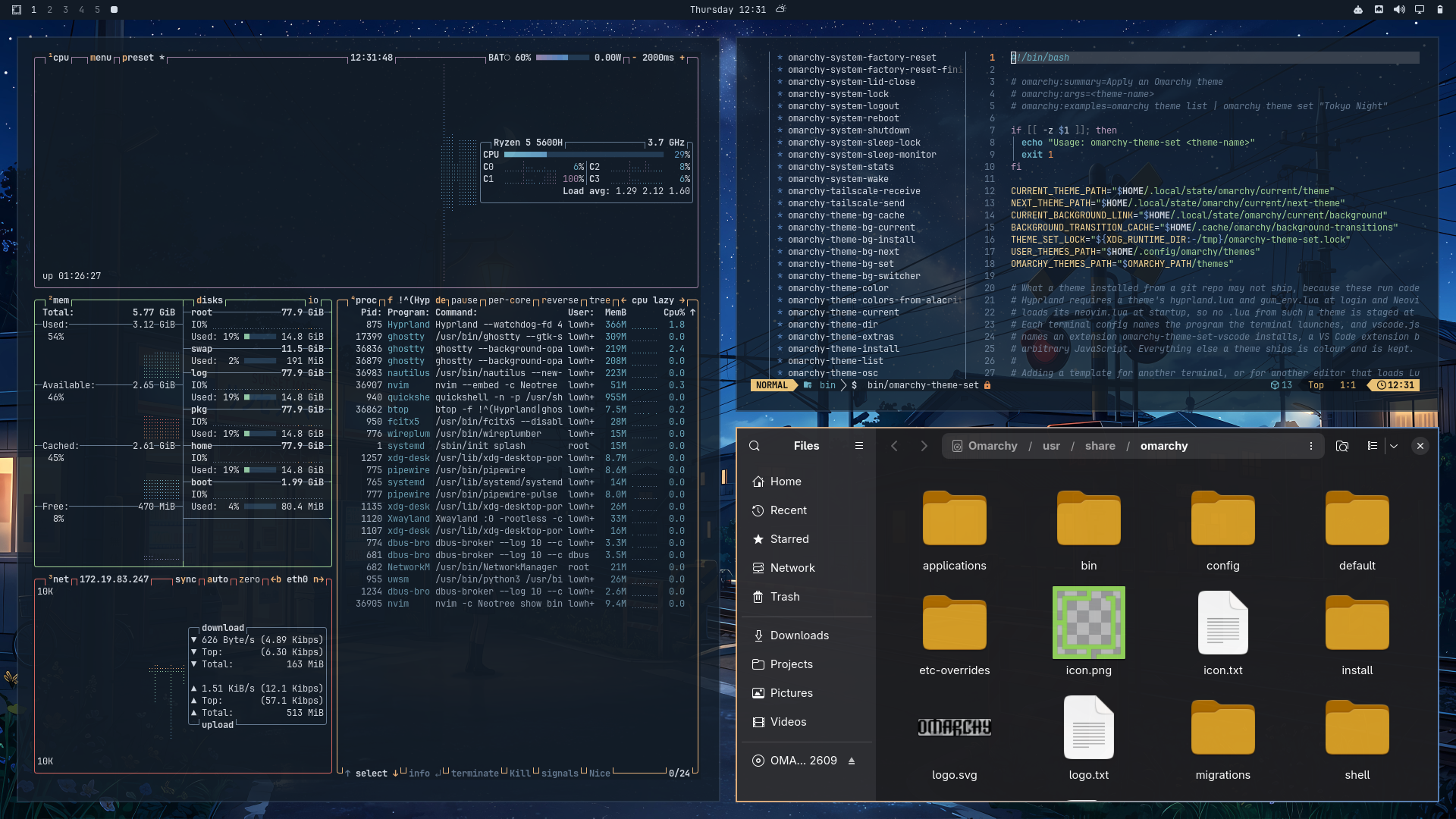Open the Files sidebar hamburger menu
The height and width of the screenshot is (819, 1456).
coord(859,446)
